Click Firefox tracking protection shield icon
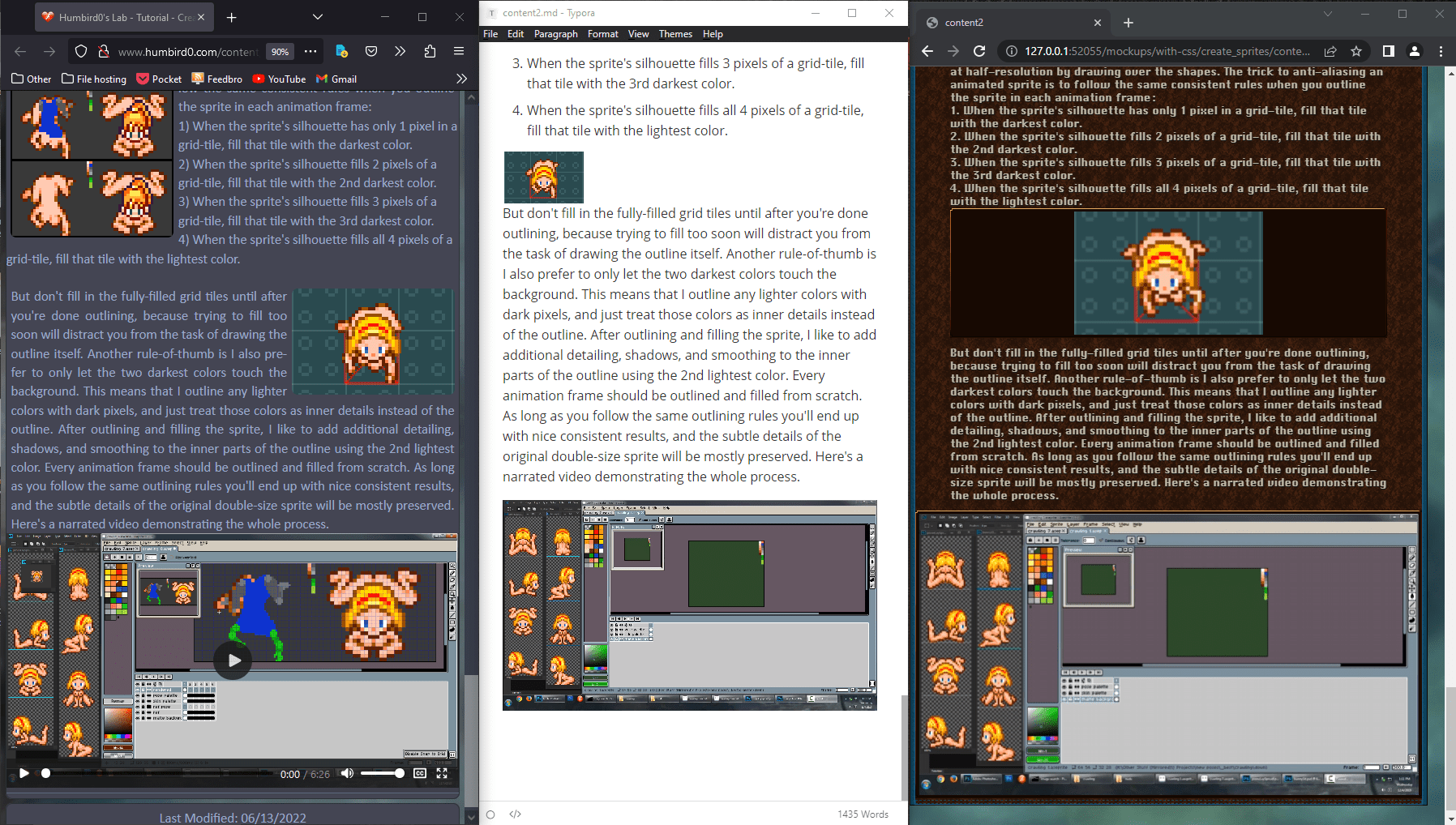1456x825 pixels. [81, 51]
